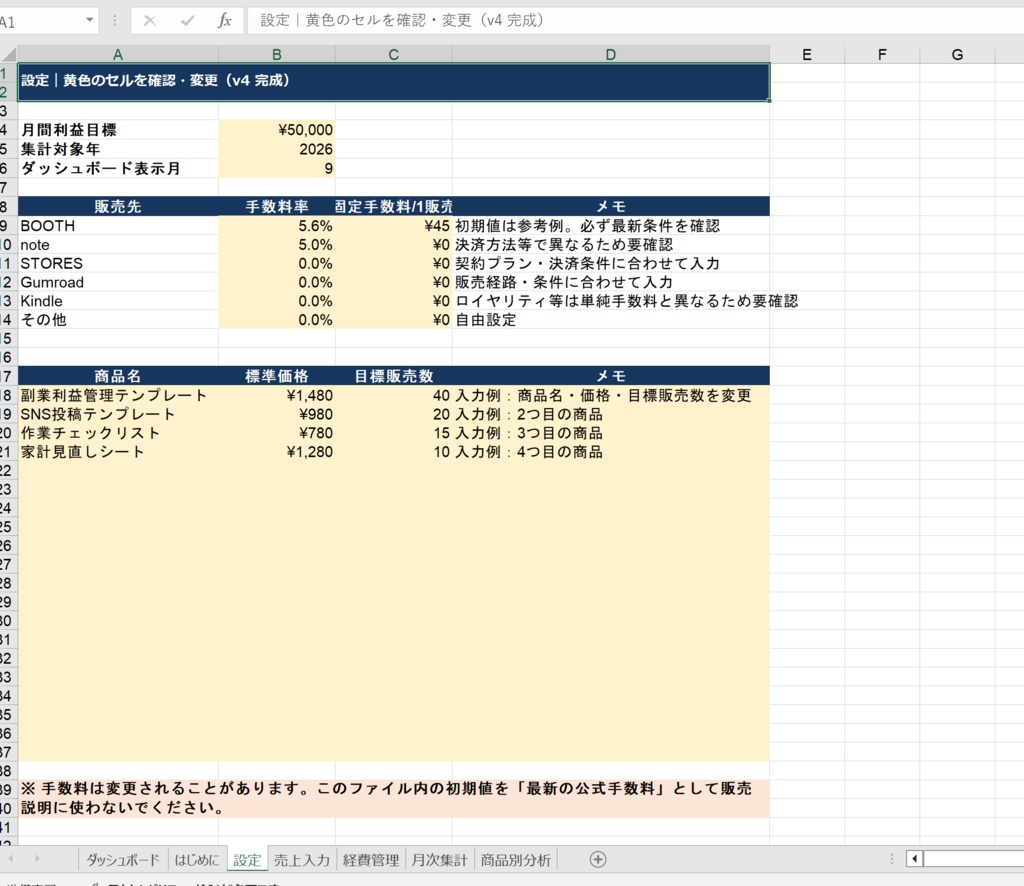This screenshot has height=886, width=1024.
Task: Open the はじめに sheet tab
Action: (197, 860)
